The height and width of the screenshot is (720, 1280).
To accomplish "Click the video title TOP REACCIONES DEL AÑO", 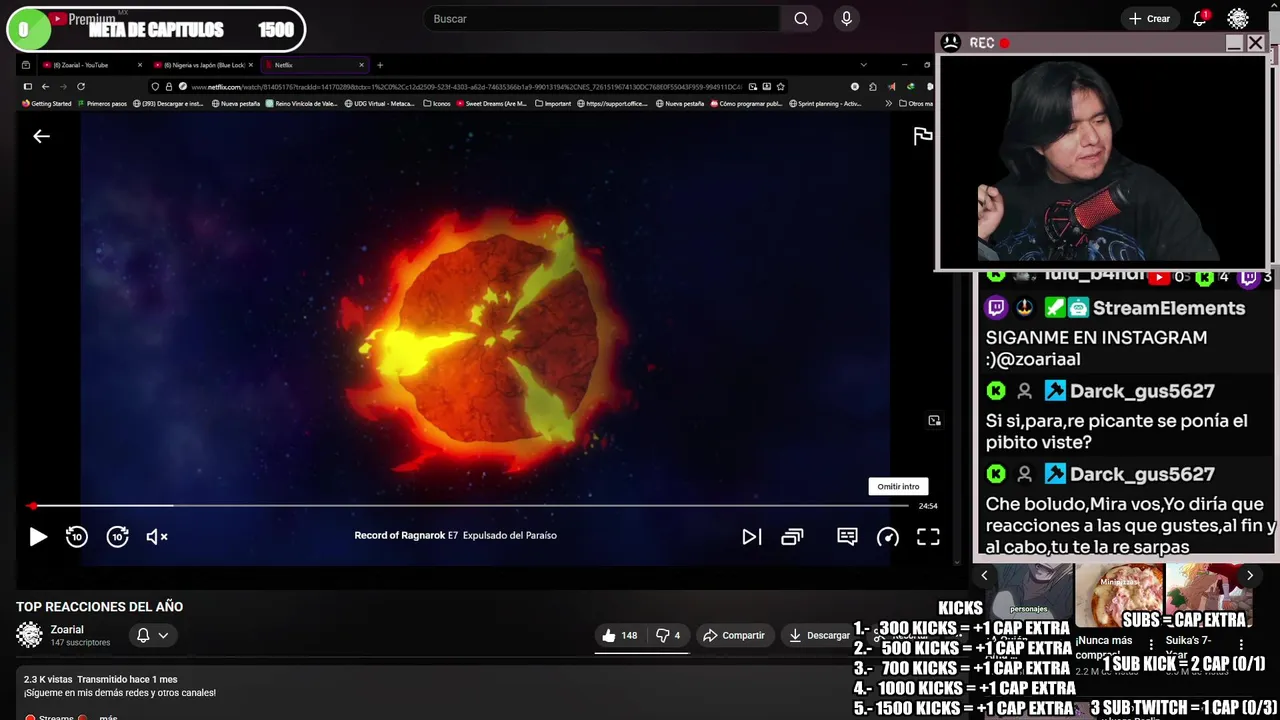I will pos(99,607).
